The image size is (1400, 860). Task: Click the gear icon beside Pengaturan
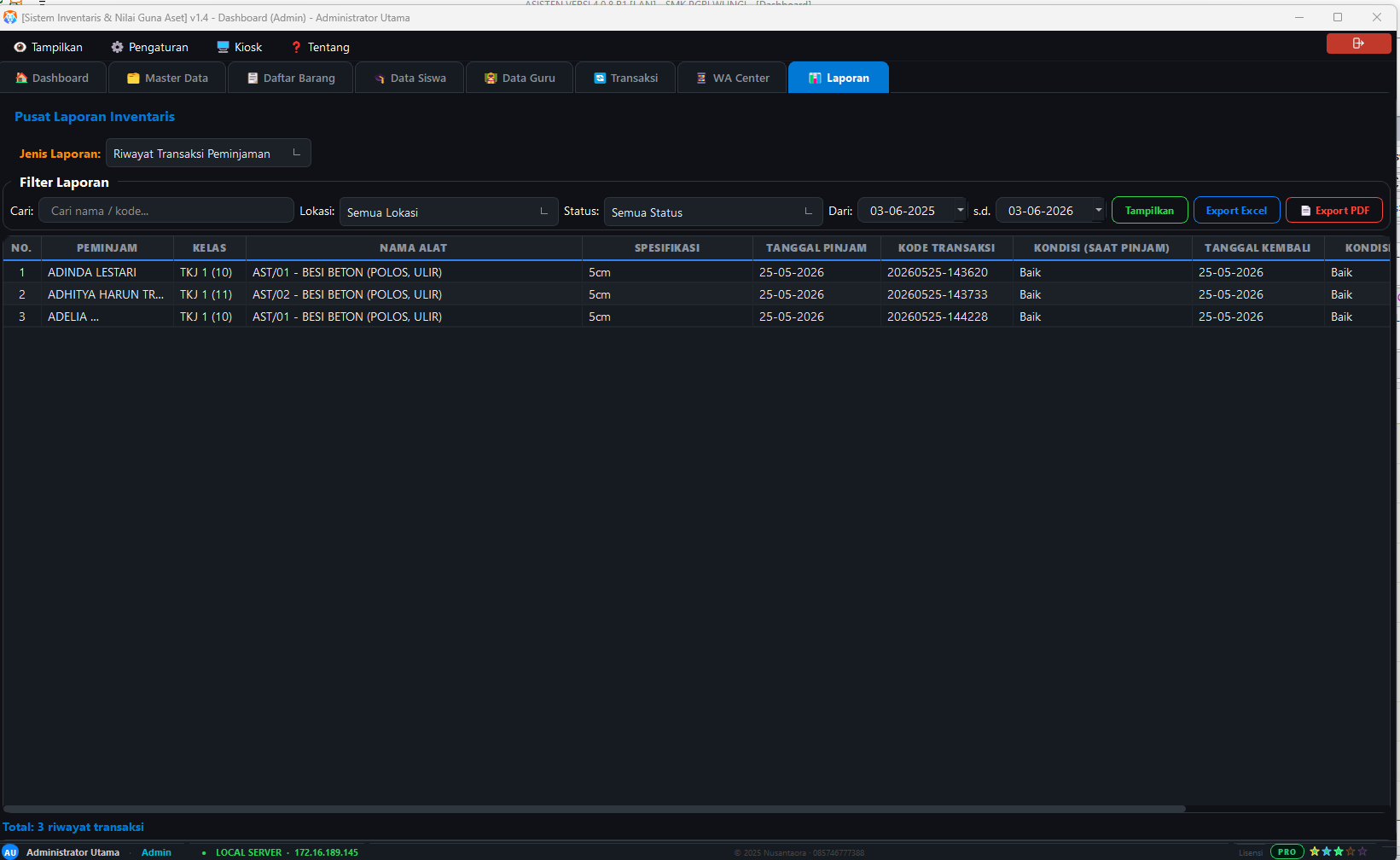[118, 48]
